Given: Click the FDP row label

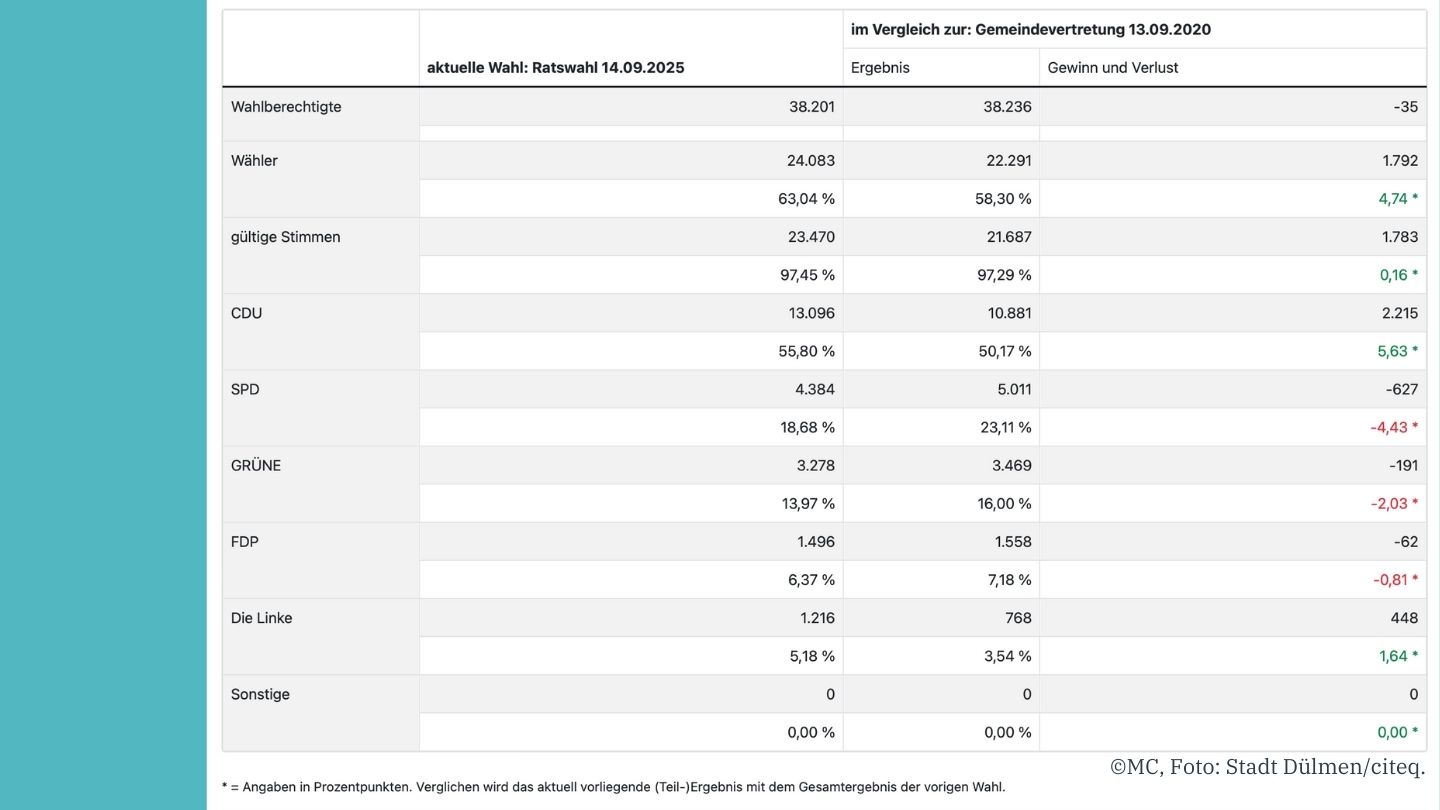Looking at the screenshot, I should 245,541.
